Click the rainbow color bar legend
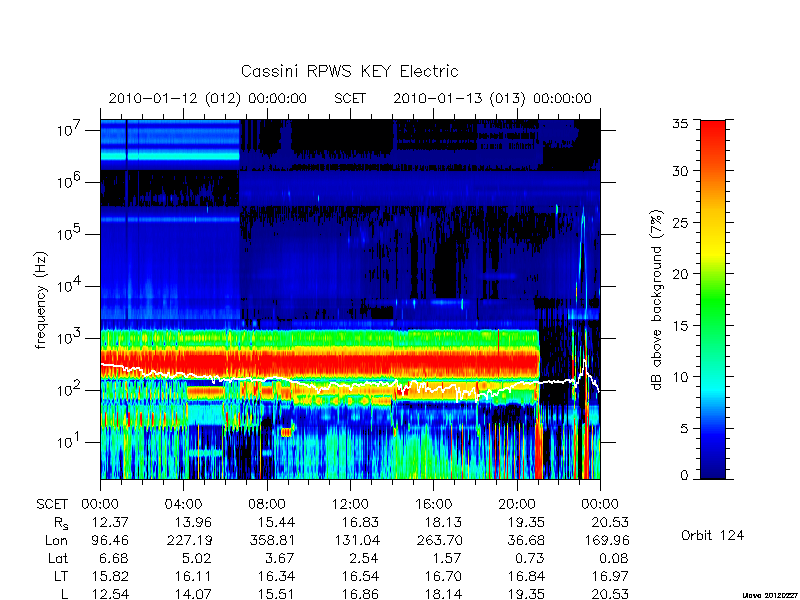This screenshot has height=600, width=800. click(713, 299)
